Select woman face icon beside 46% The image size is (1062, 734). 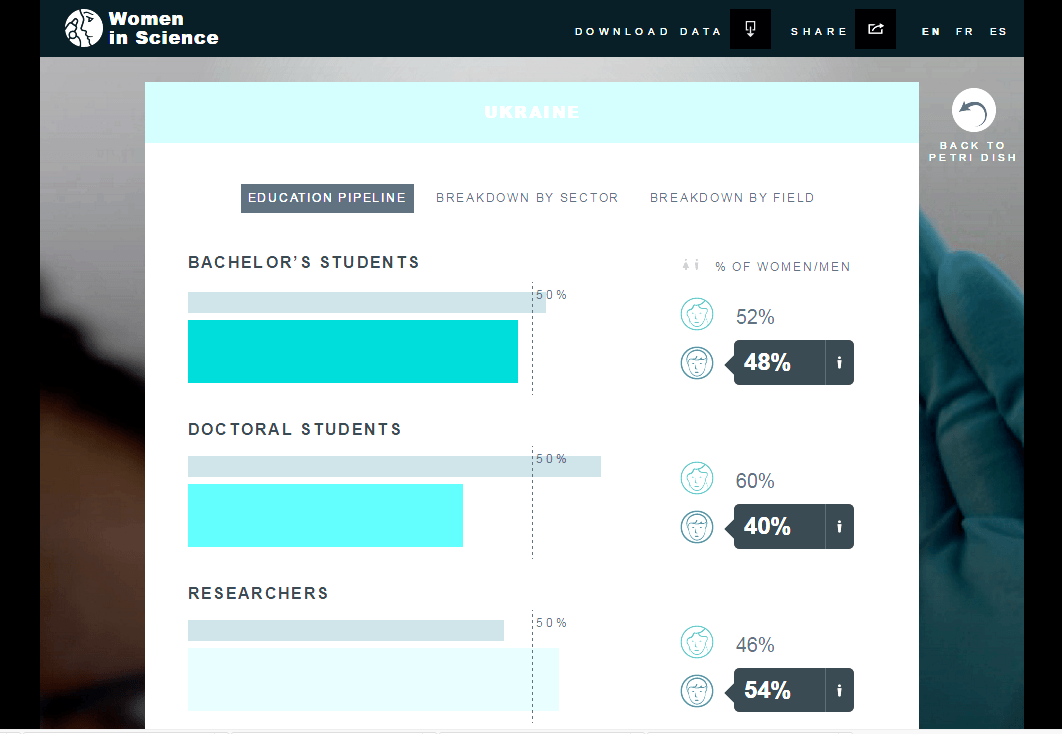(x=697, y=642)
